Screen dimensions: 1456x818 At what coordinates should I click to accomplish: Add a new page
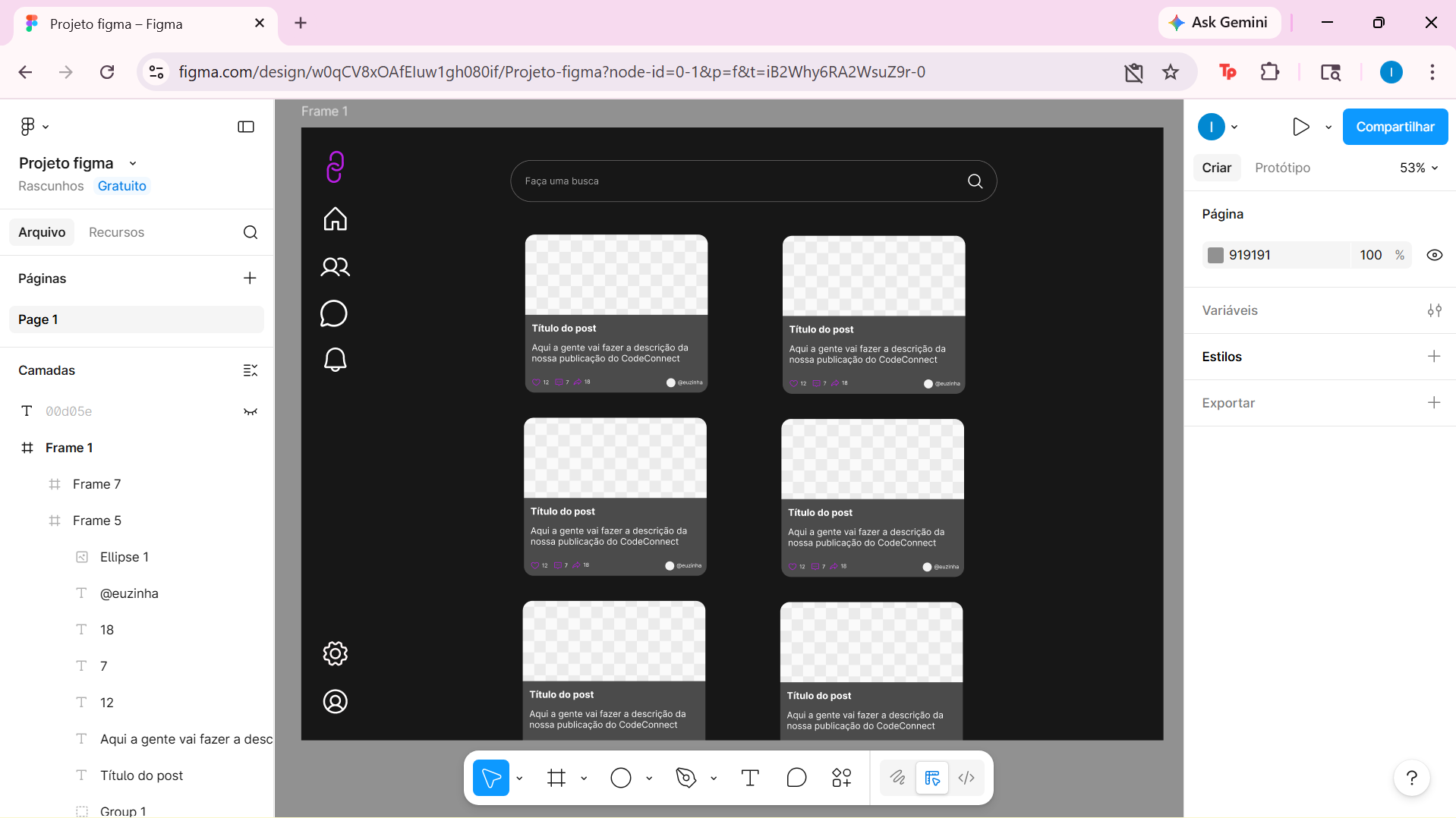click(x=250, y=278)
